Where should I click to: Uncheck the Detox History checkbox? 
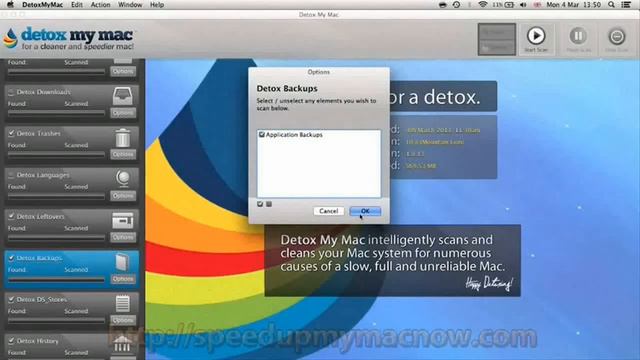(x=11, y=340)
